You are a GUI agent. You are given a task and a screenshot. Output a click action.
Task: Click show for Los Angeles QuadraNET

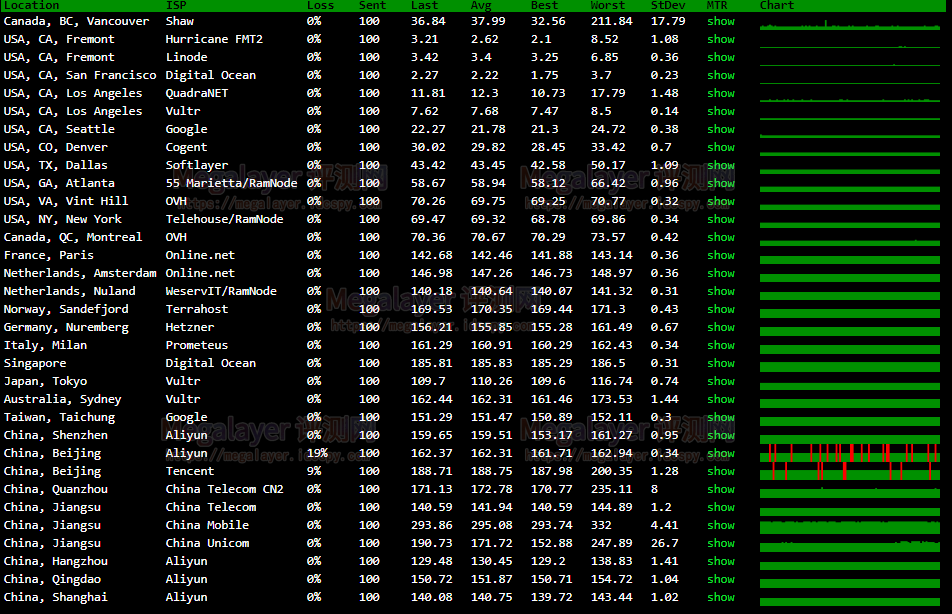click(721, 94)
